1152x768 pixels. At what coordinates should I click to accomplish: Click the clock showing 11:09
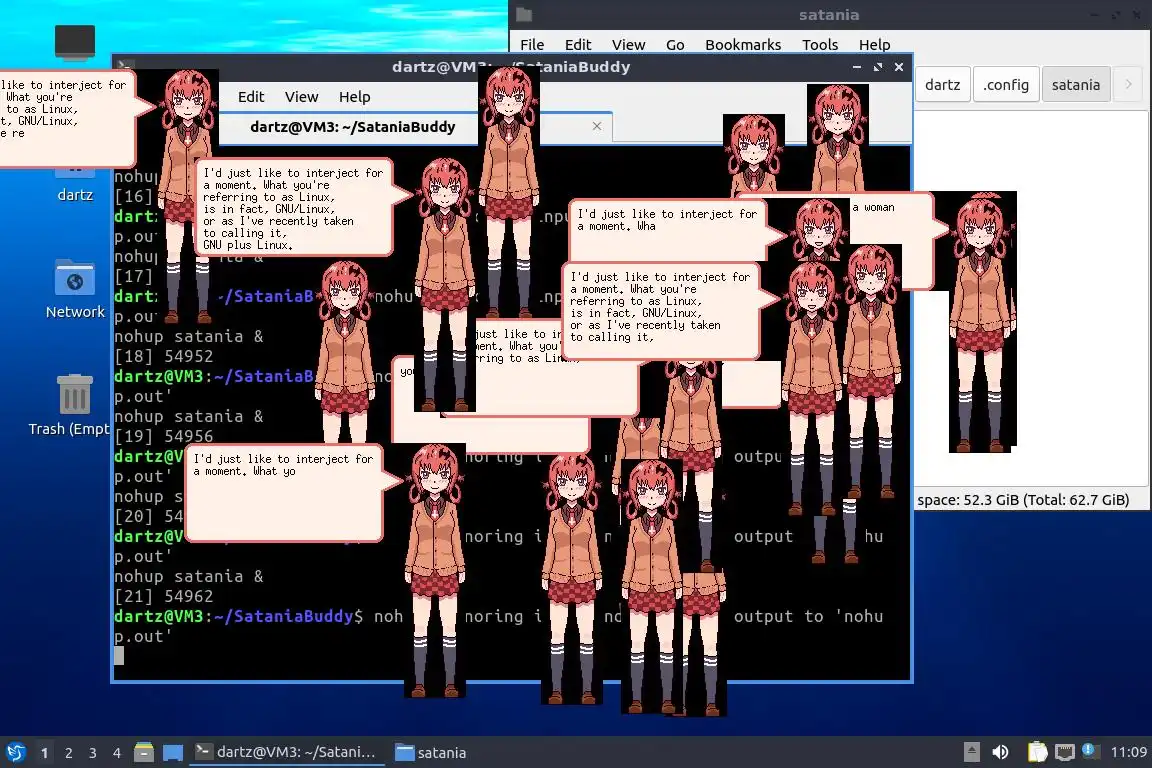[1128, 752]
